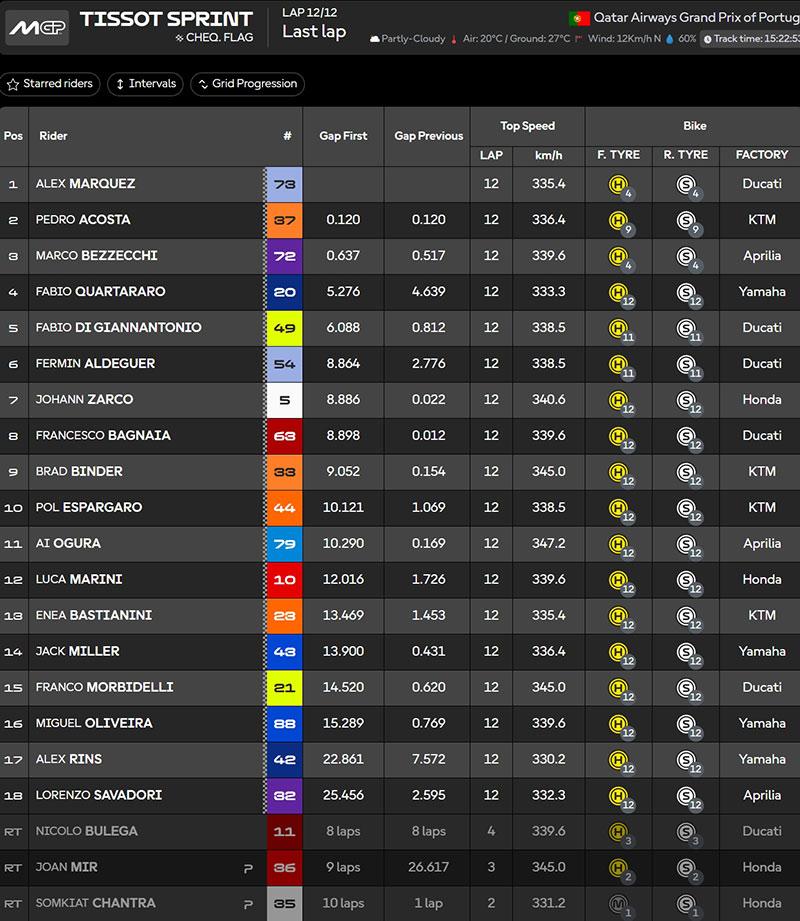Sort table by the Pos column header
The height and width of the screenshot is (921, 800).
14,136
